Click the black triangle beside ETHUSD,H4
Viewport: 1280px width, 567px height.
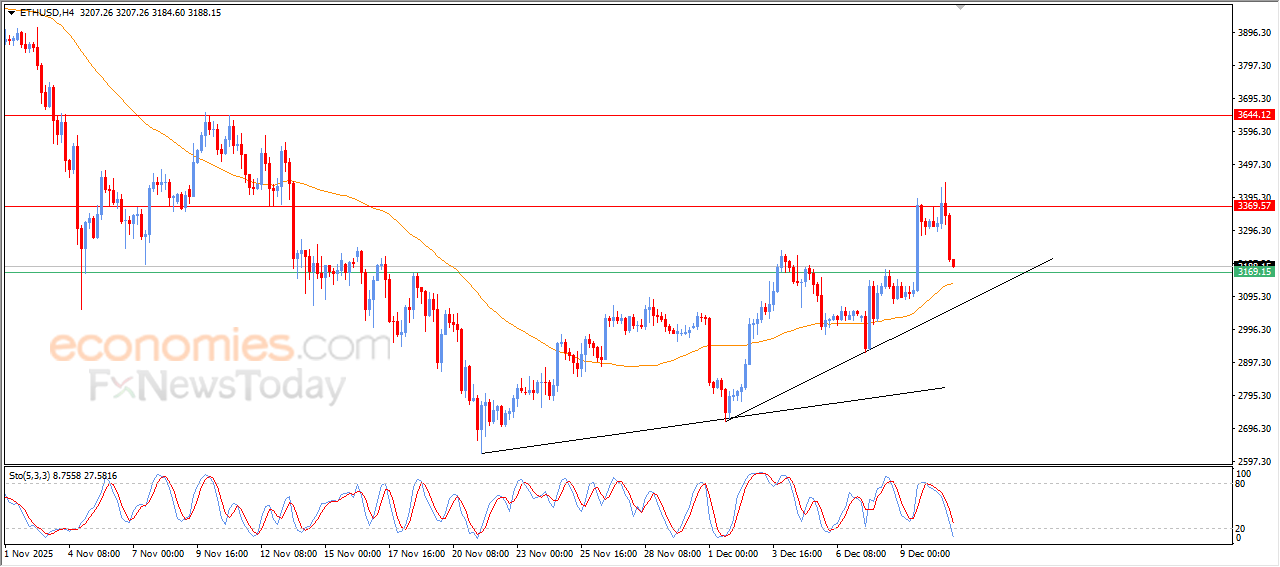click(x=11, y=13)
